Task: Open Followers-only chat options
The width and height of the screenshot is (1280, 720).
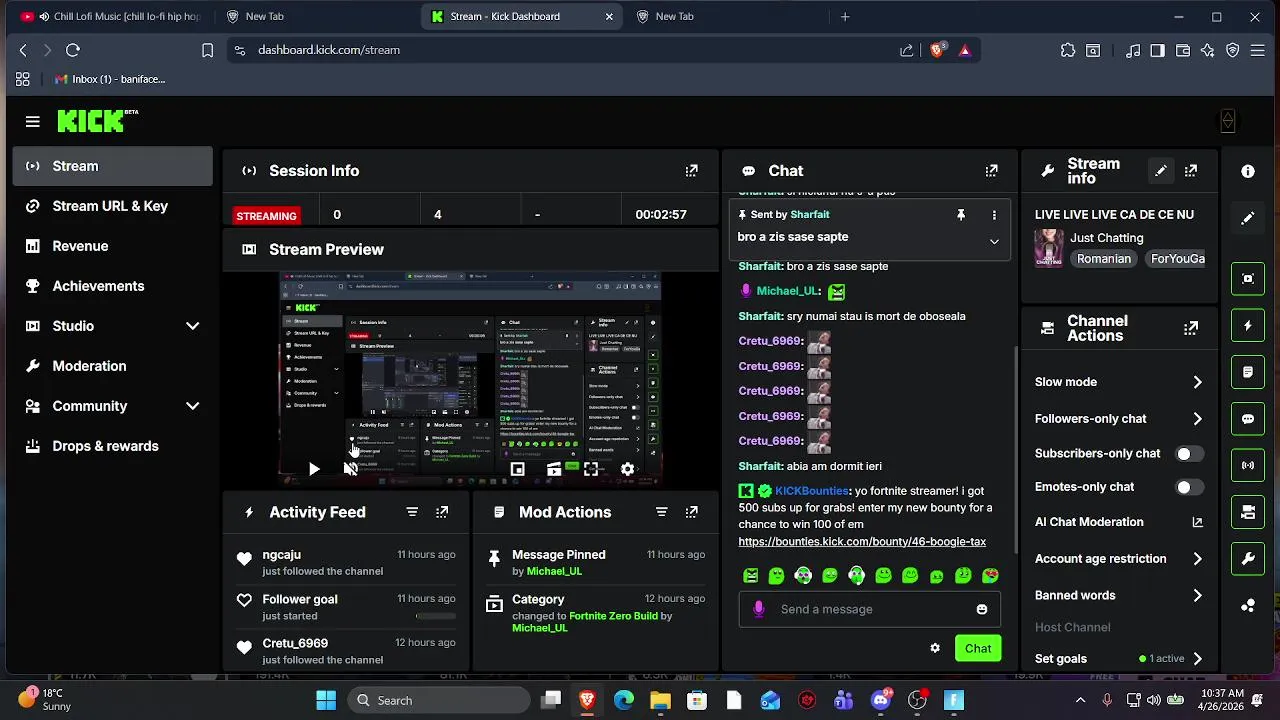Action: pyautogui.click(x=1119, y=419)
